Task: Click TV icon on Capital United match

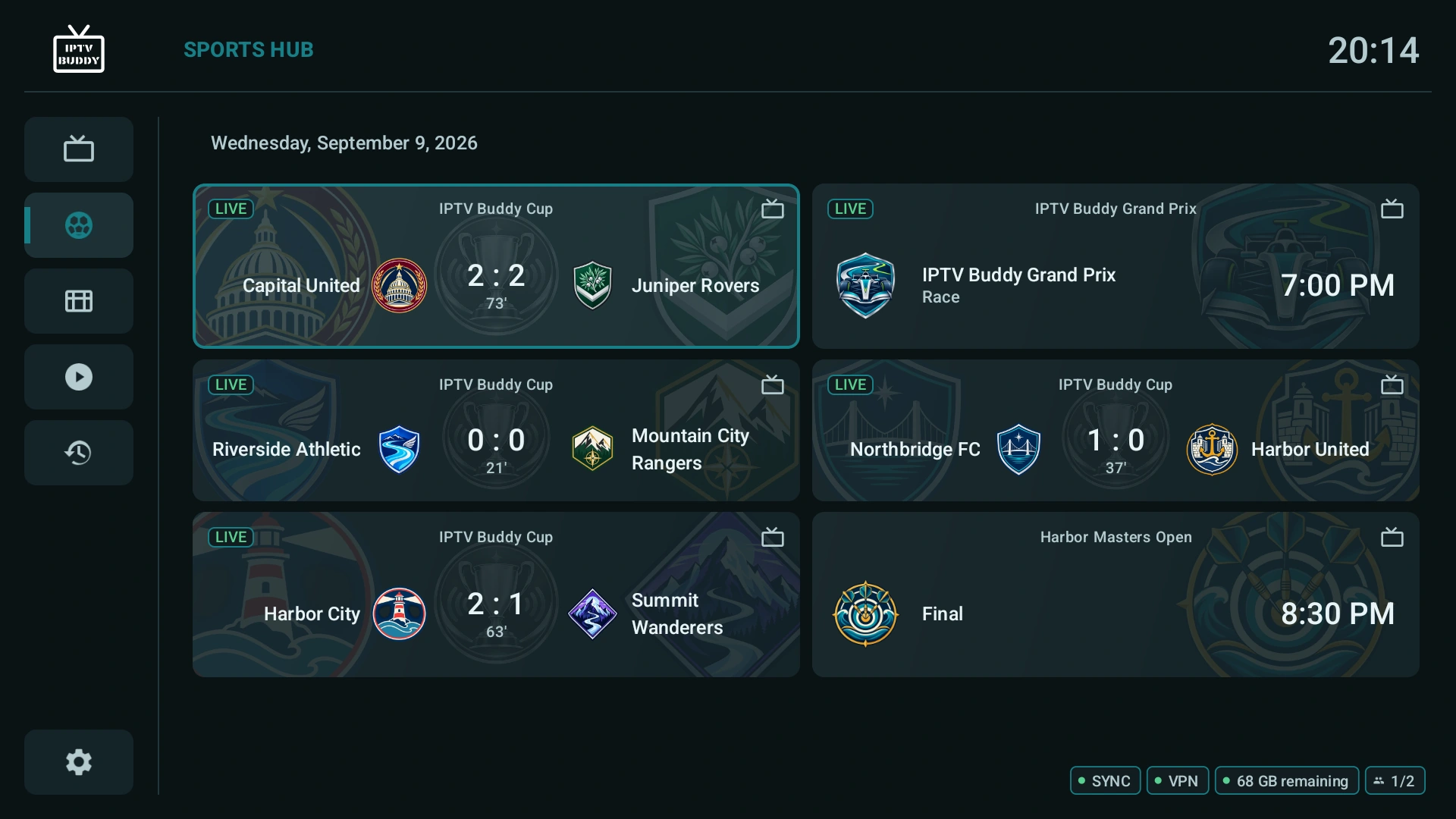Action: (x=773, y=209)
